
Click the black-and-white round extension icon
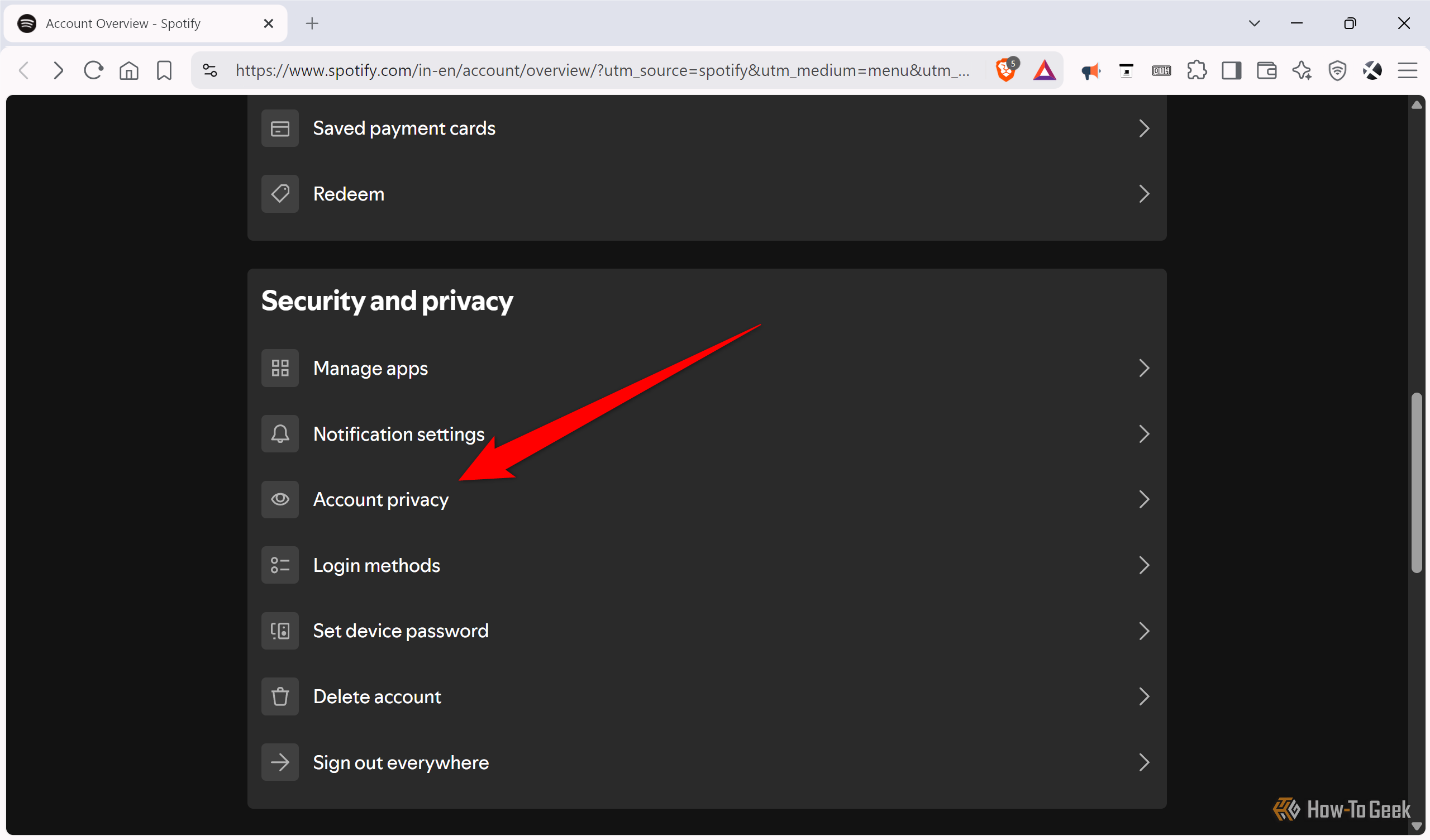click(1372, 70)
